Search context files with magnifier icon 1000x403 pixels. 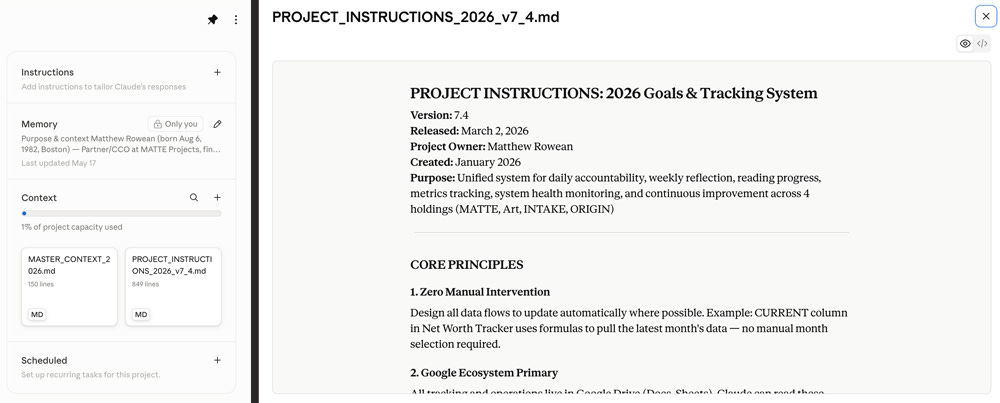pyautogui.click(x=194, y=198)
